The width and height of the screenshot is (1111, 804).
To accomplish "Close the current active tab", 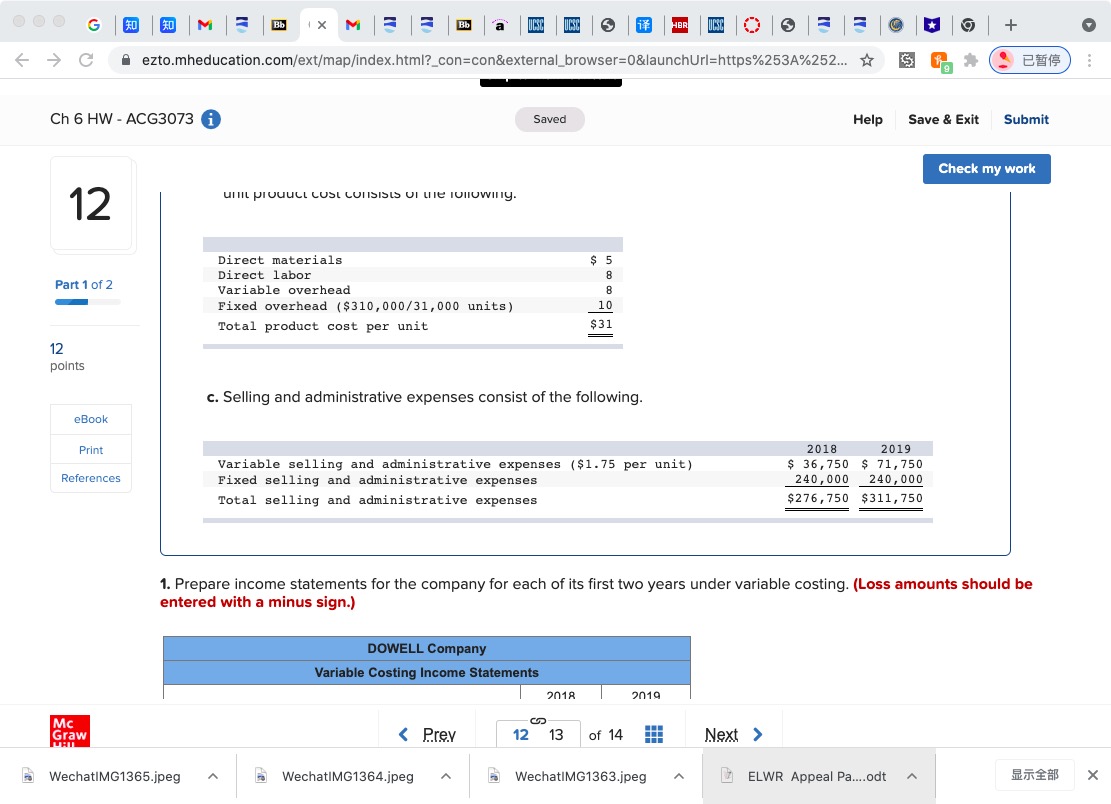I will [322, 25].
